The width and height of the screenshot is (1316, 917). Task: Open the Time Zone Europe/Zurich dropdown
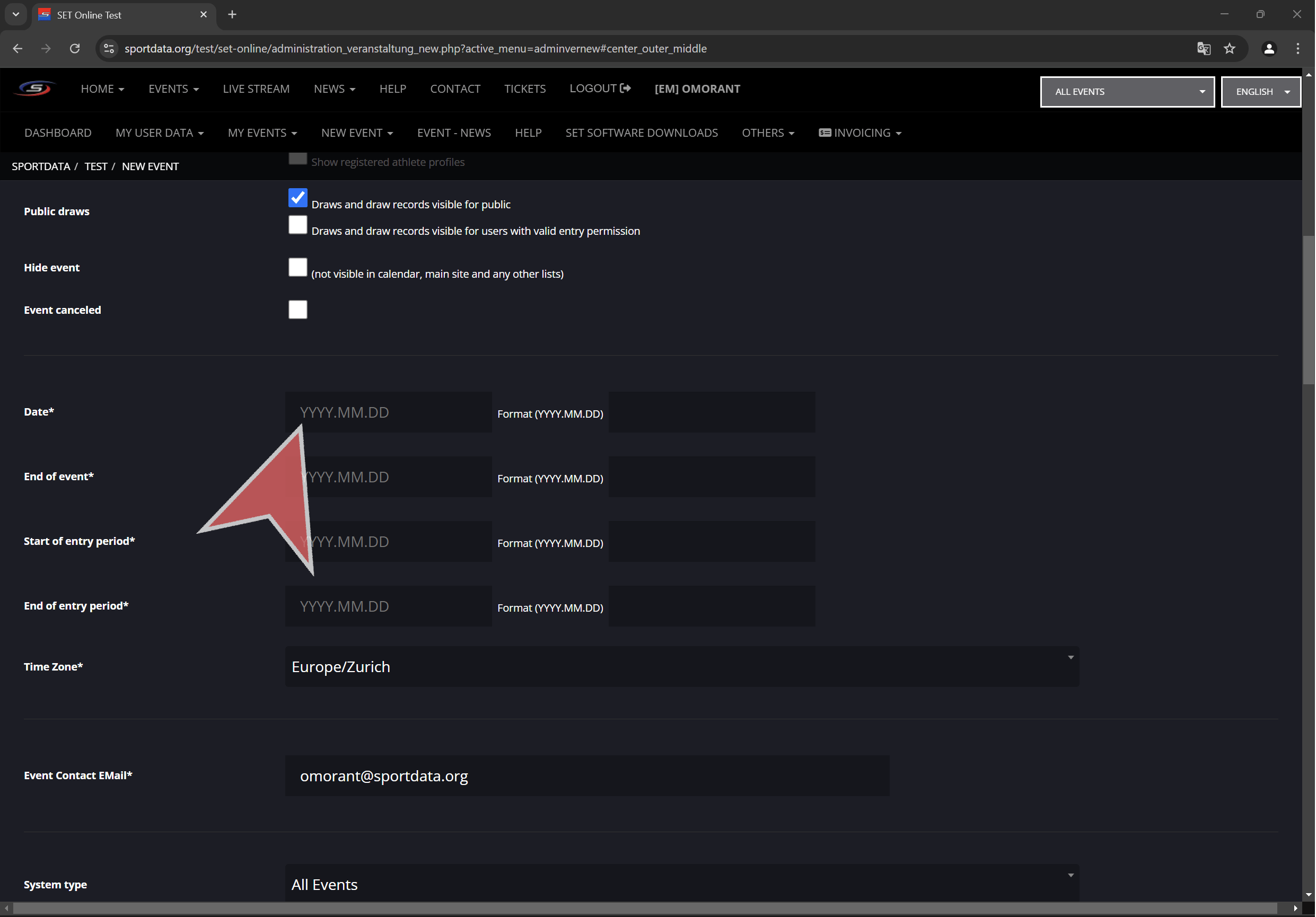[x=681, y=666]
